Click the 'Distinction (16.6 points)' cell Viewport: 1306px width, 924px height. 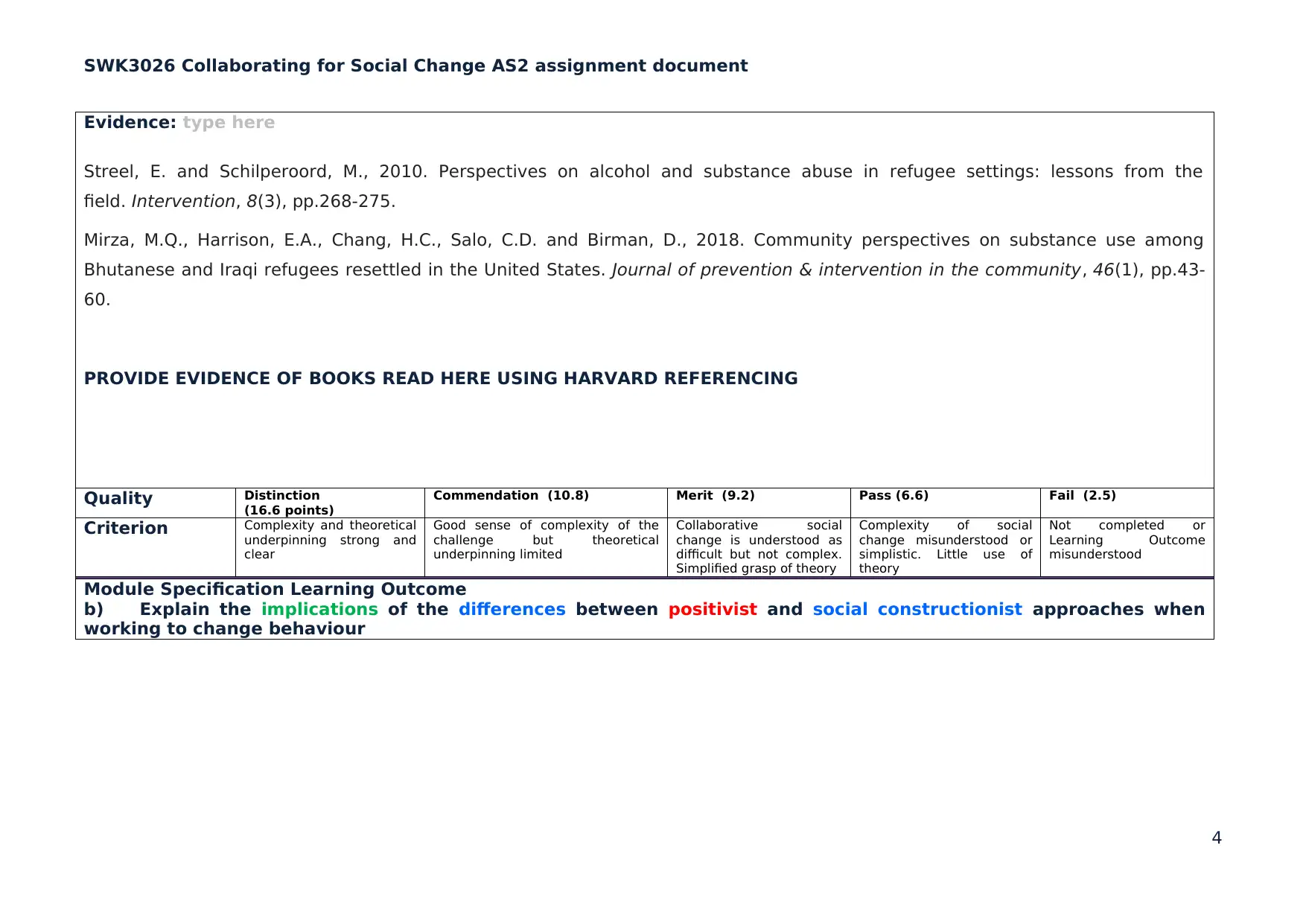pos(330,503)
